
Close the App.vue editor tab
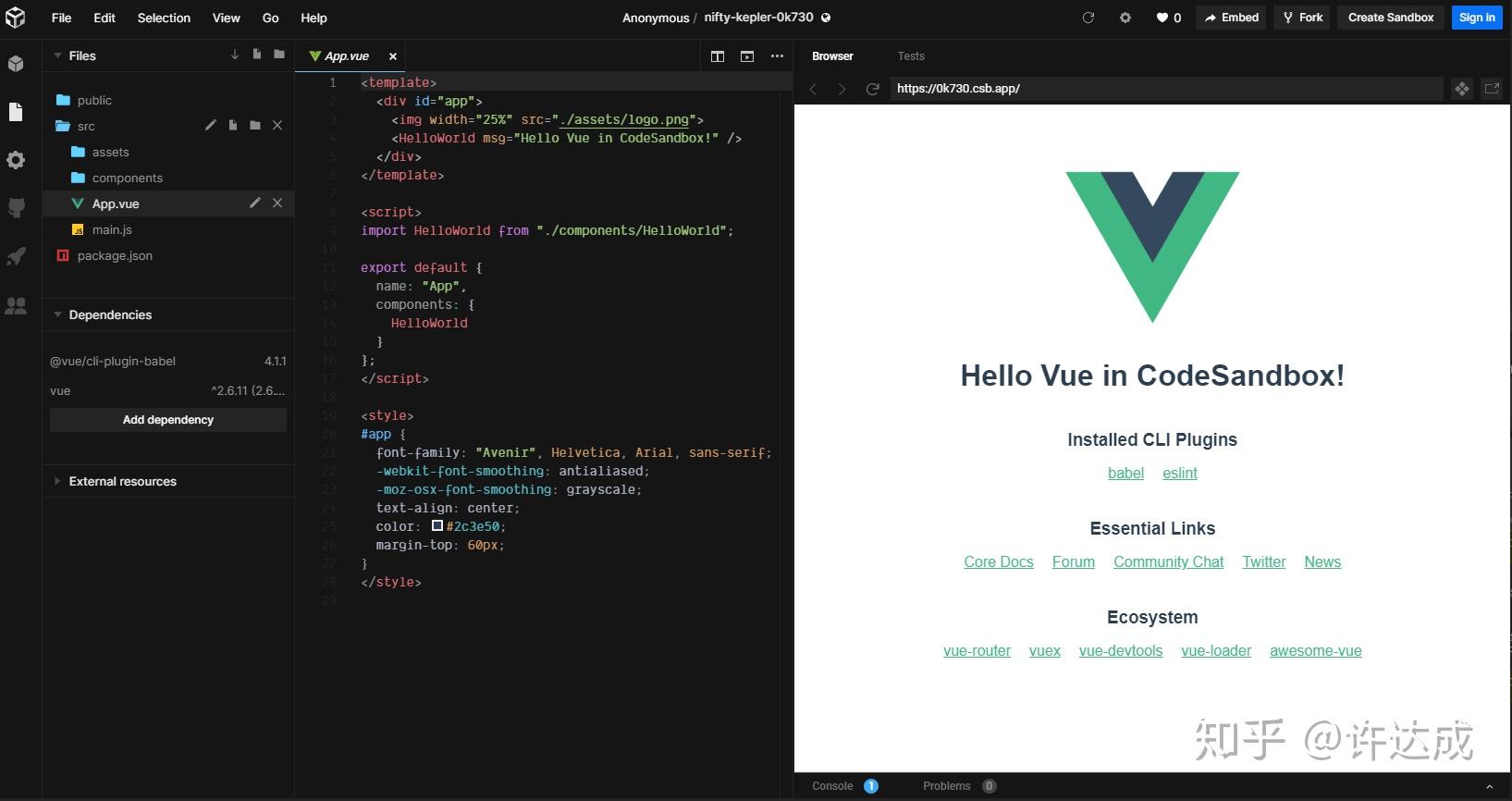393,56
